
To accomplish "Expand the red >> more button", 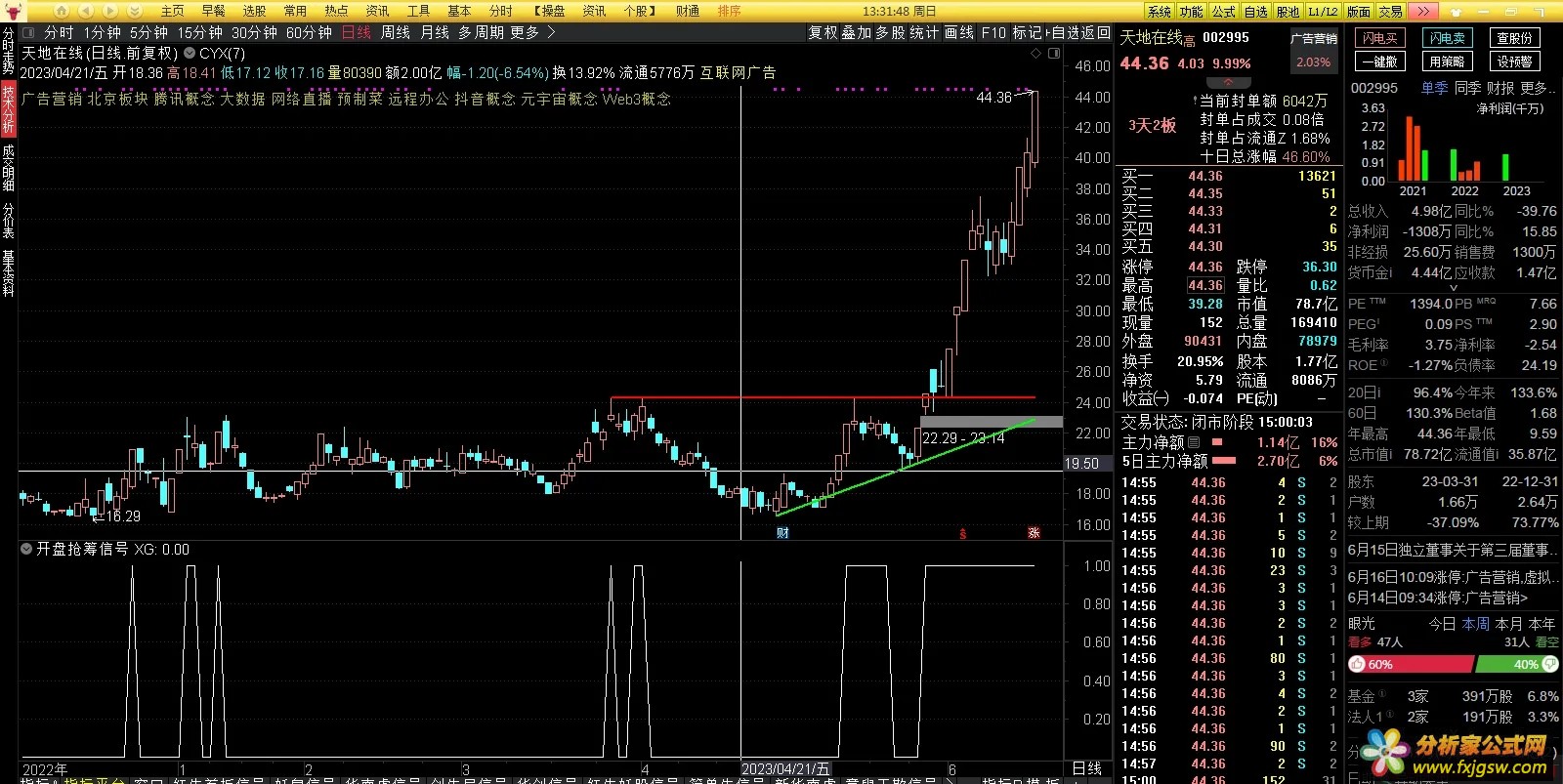I will pos(1423,11).
